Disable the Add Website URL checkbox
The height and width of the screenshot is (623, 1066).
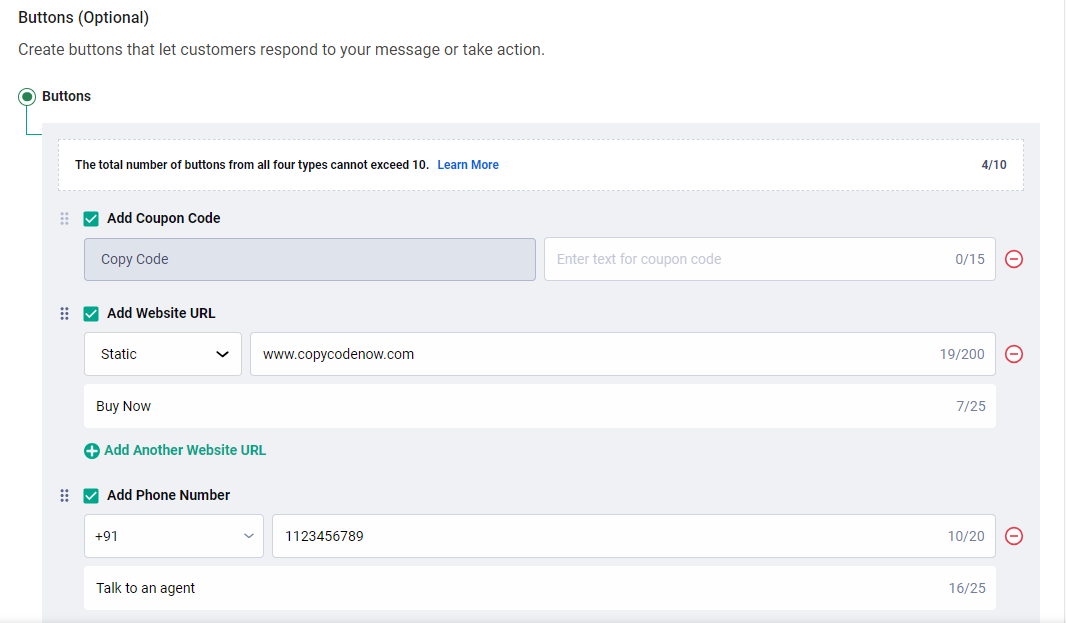coord(91,313)
